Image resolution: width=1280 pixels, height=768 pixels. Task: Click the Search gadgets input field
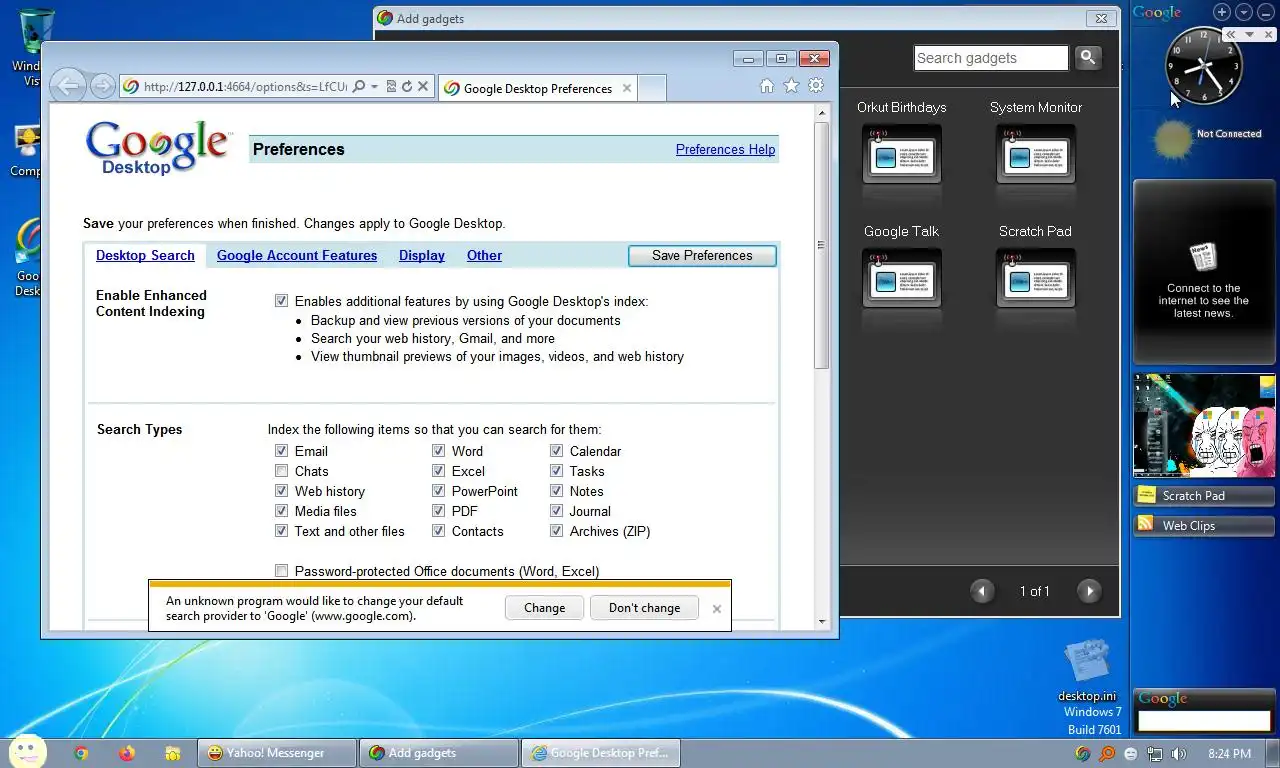point(991,58)
